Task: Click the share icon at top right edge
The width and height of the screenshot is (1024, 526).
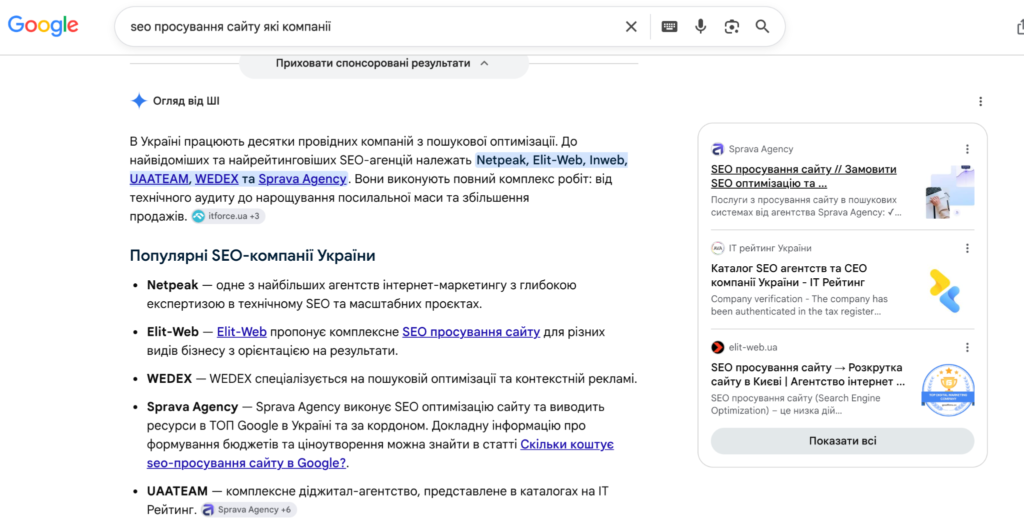Action: click(x=1020, y=27)
